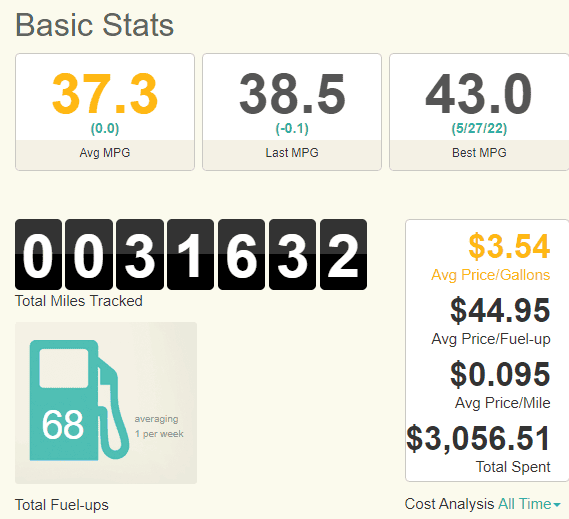Screen dimensions: 569x519
Task: Click the $44.95 Avg Price/Fuel-up value
Action: (x=500, y=311)
